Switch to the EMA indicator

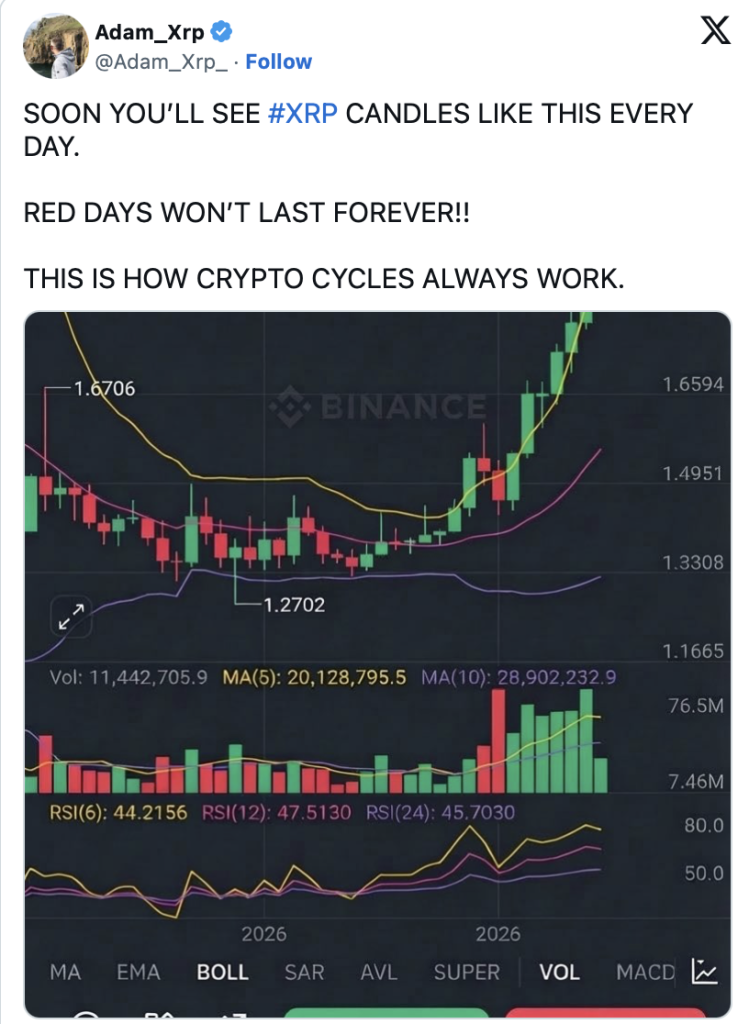click(140, 971)
